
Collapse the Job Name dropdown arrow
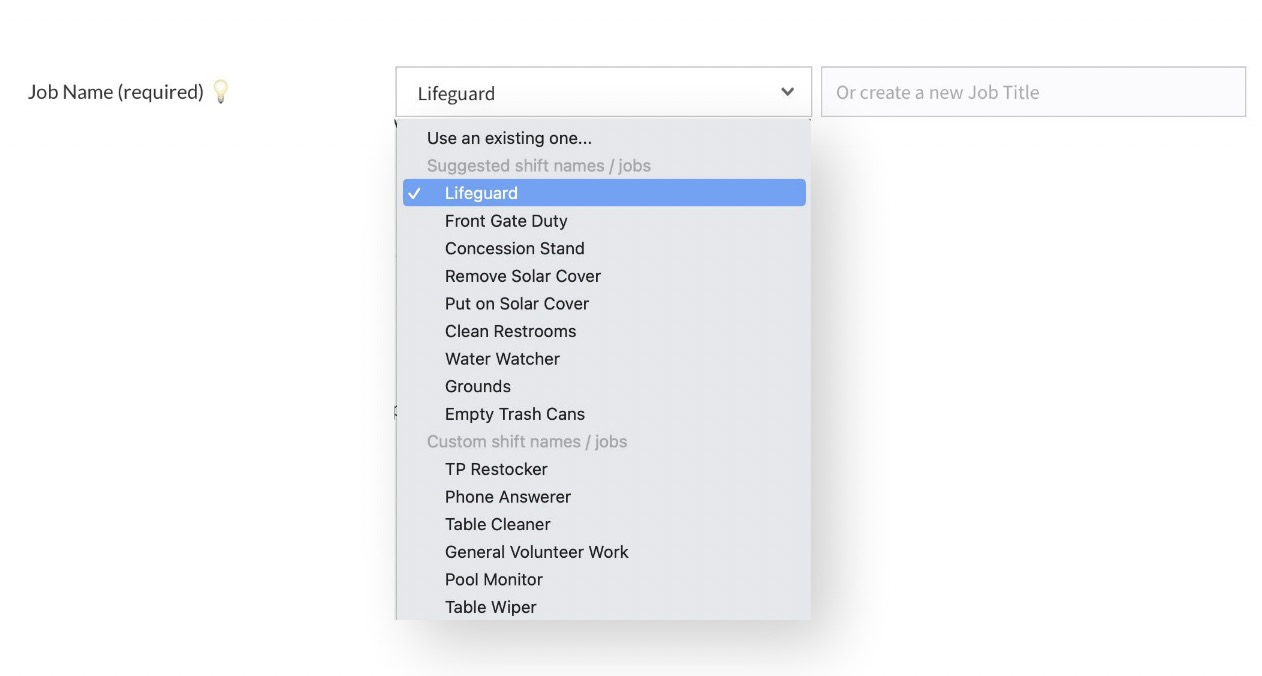click(x=788, y=92)
